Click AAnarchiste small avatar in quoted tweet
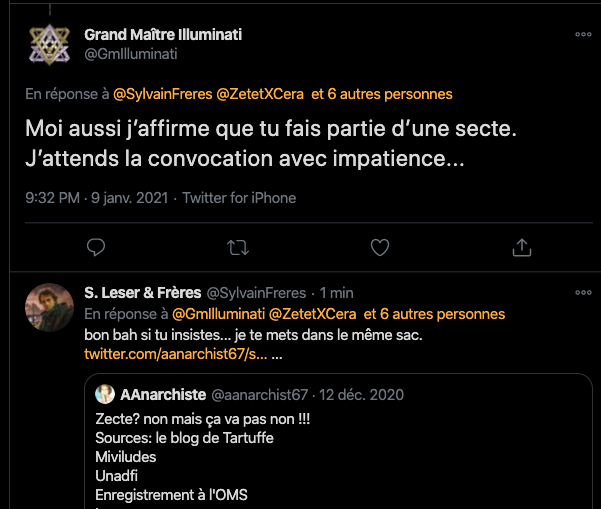 [105, 395]
